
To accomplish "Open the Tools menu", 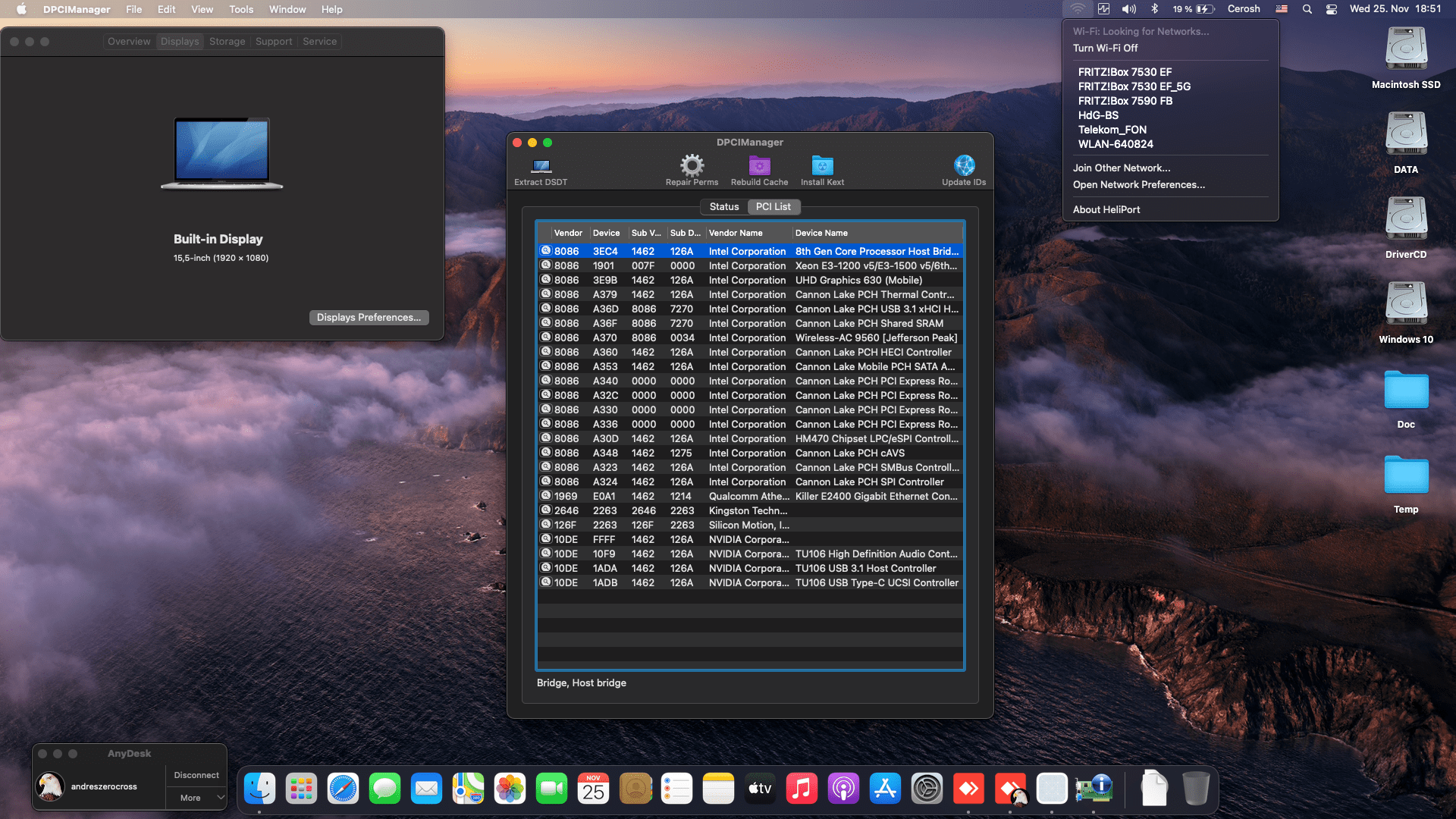I will [240, 9].
